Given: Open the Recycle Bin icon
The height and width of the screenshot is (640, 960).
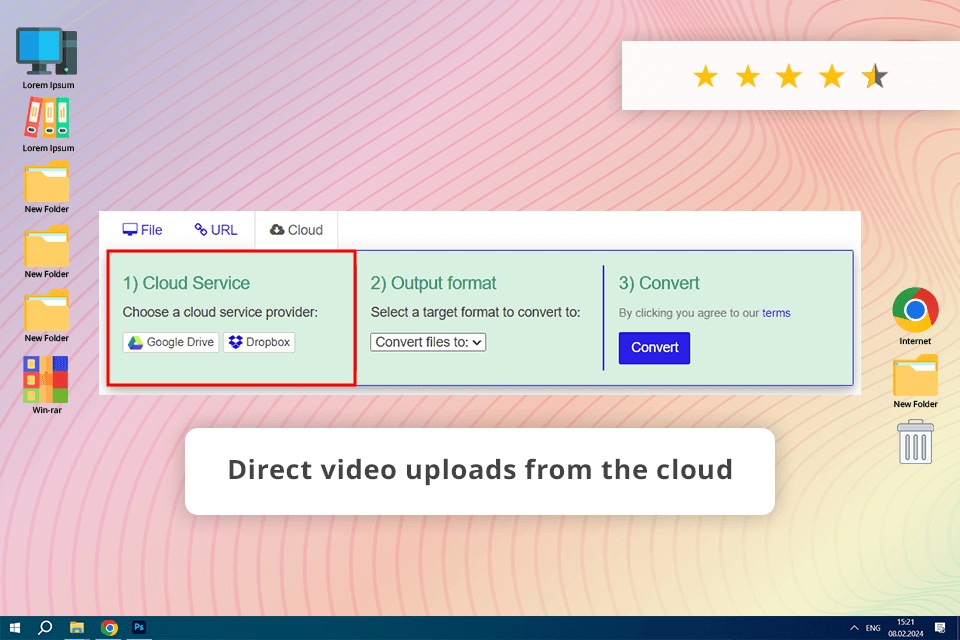Looking at the screenshot, I should click(x=915, y=442).
